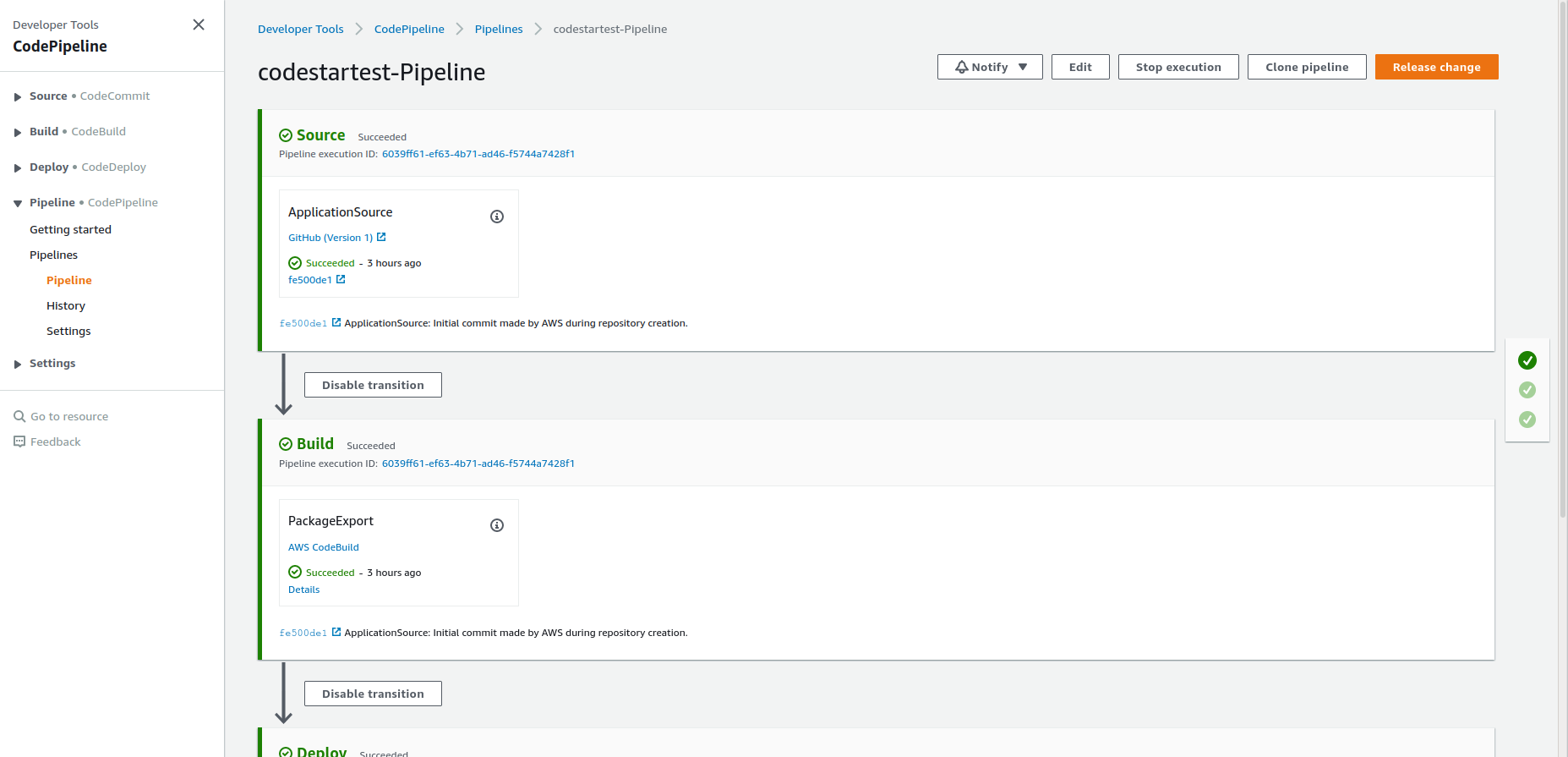Collapse Pipeline CodePipeline section

[x=18, y=203]
